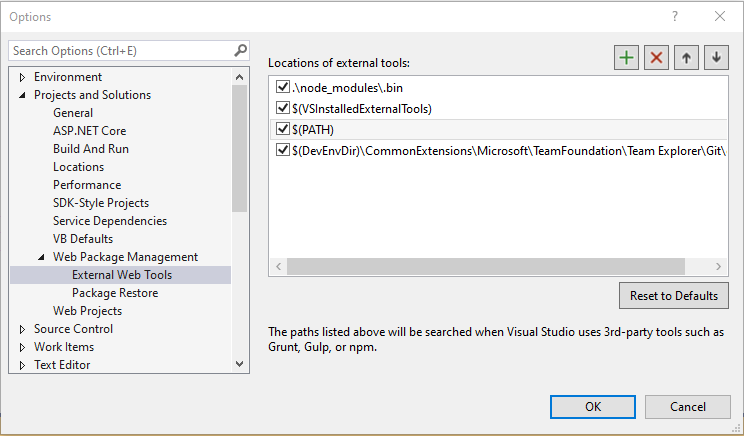Move selected location up with arrow icon
744x436 pixels.
point(686,58)
